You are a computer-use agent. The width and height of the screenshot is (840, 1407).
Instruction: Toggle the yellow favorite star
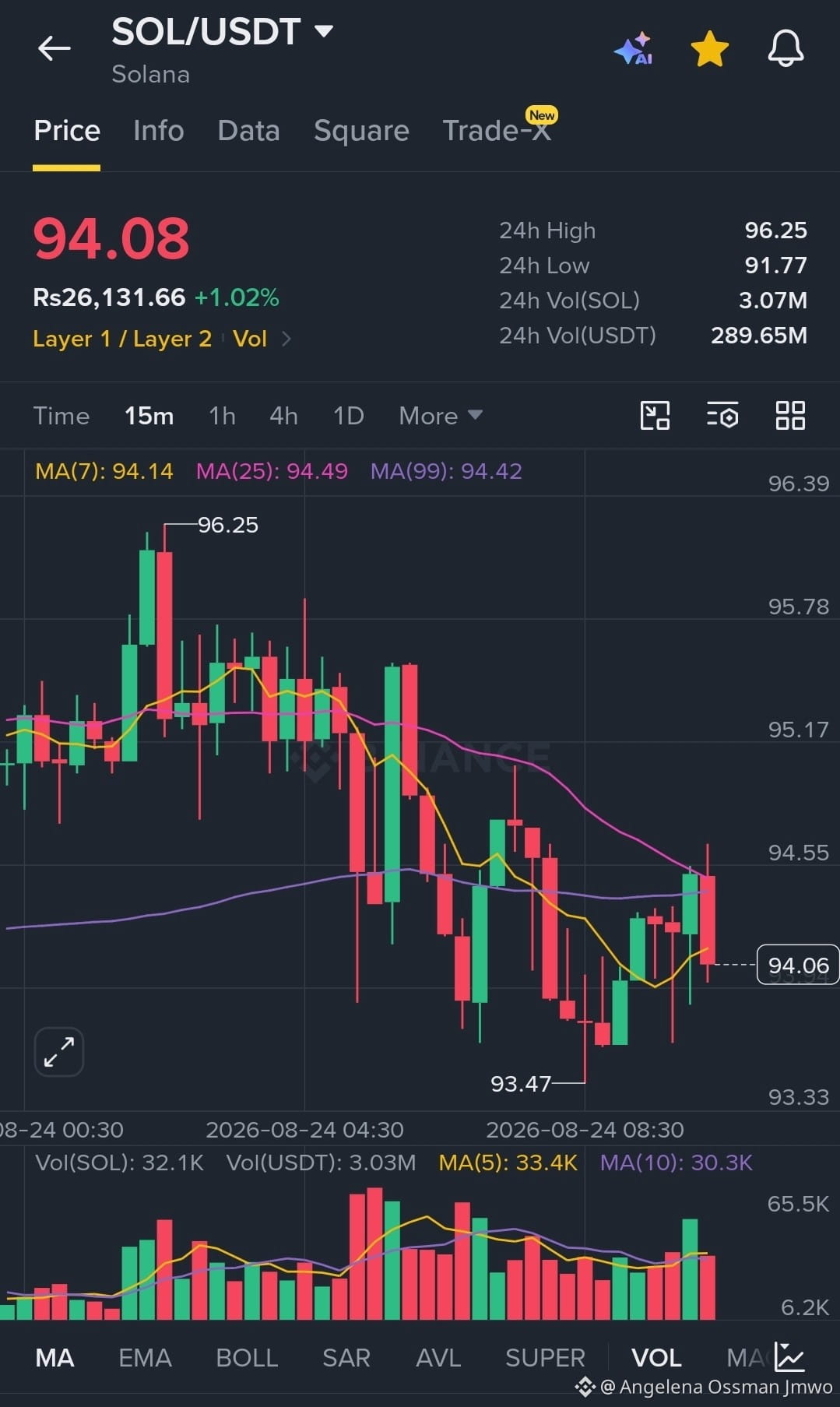tap(710, 48)
